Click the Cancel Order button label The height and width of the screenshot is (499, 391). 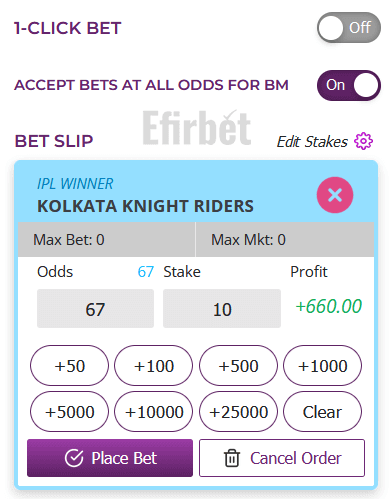pos(296,458)
